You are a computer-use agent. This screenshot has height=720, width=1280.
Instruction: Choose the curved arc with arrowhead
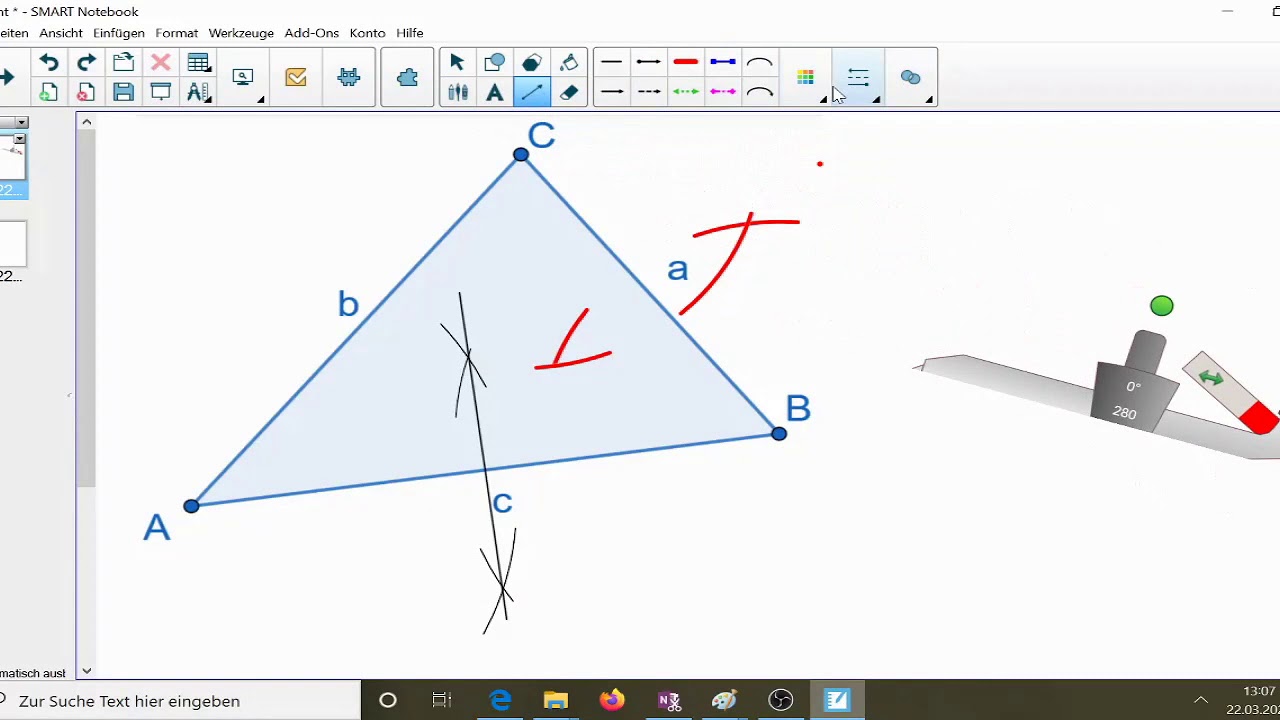760,92
